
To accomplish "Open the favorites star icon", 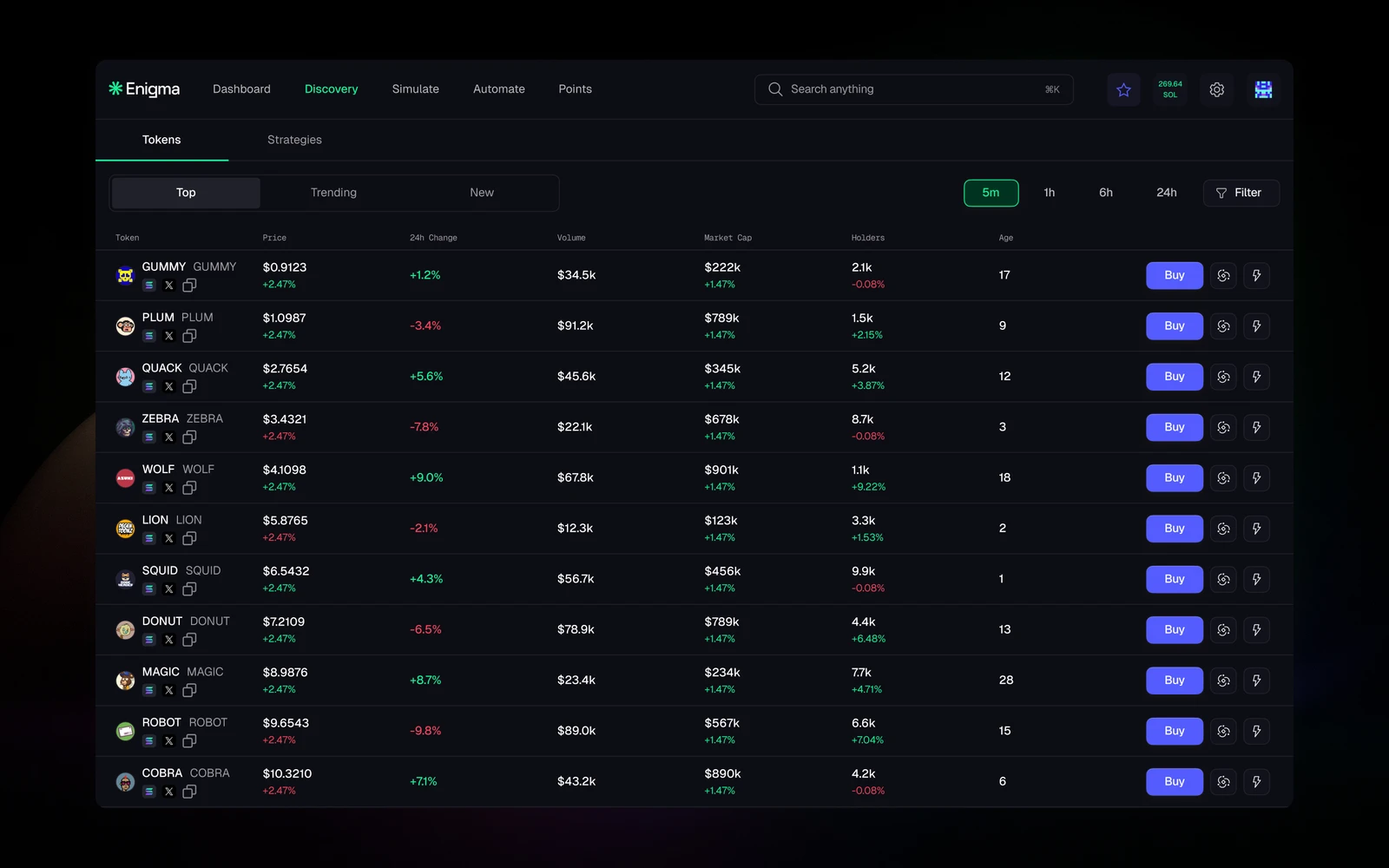I will pos(1123,89).
